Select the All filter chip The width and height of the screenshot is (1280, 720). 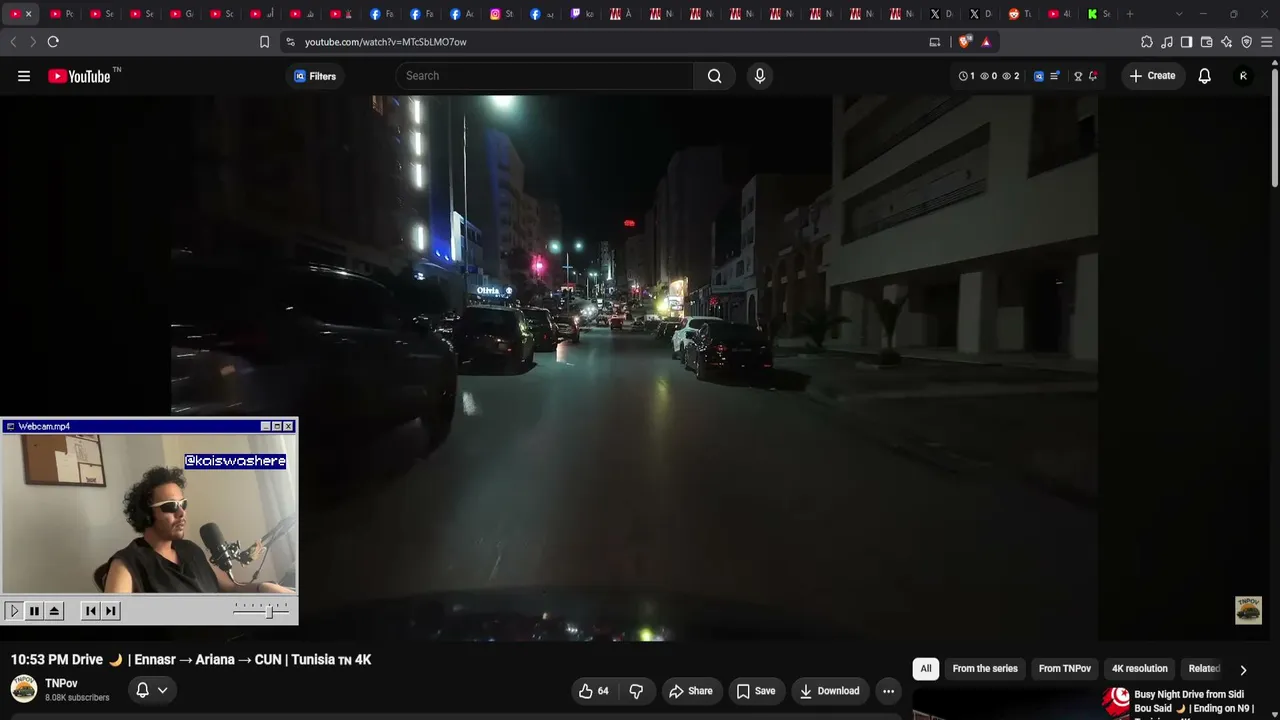[x=926, y=669]
